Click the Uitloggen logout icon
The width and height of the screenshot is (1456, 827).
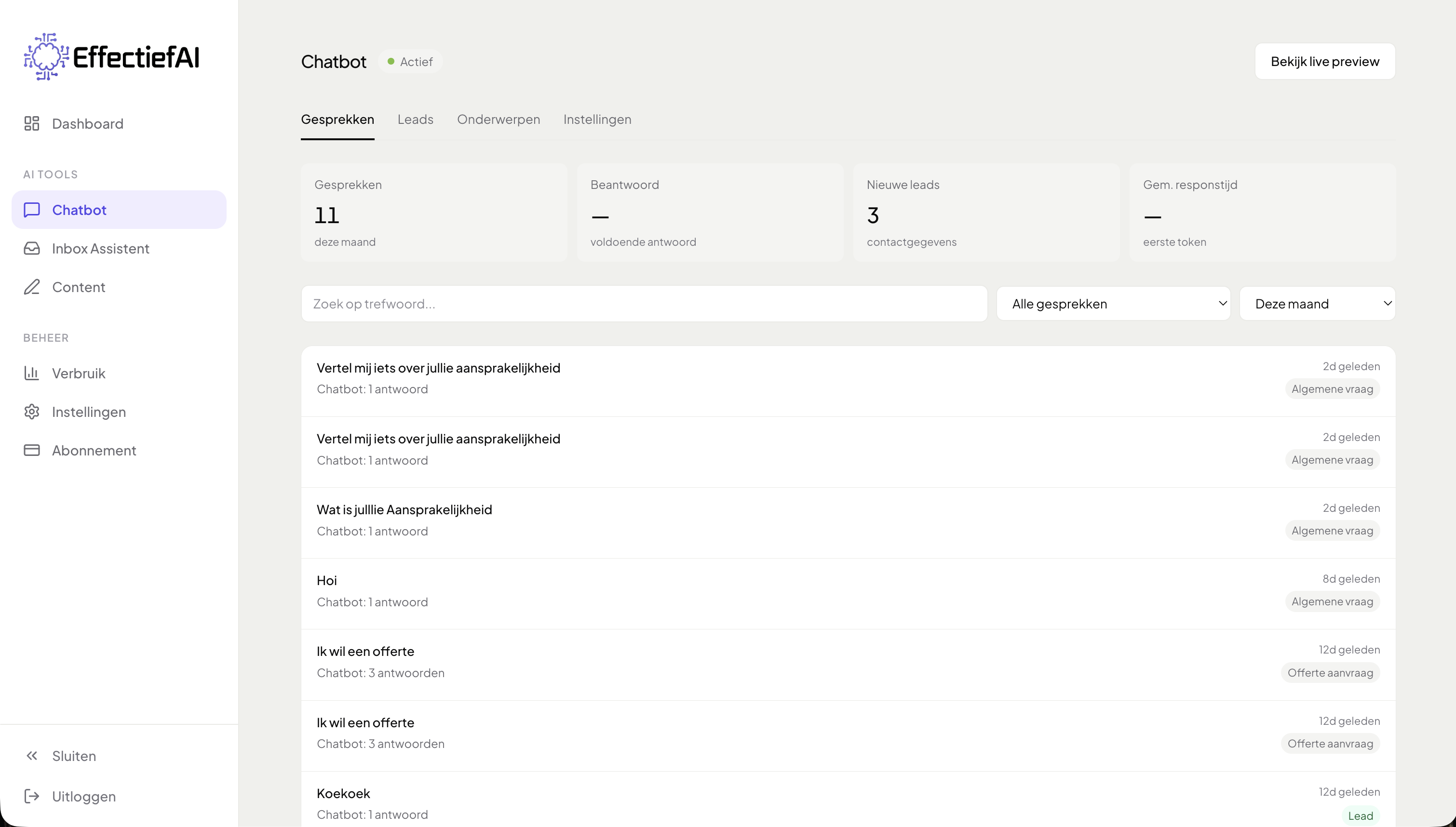[x=32, y=796]
